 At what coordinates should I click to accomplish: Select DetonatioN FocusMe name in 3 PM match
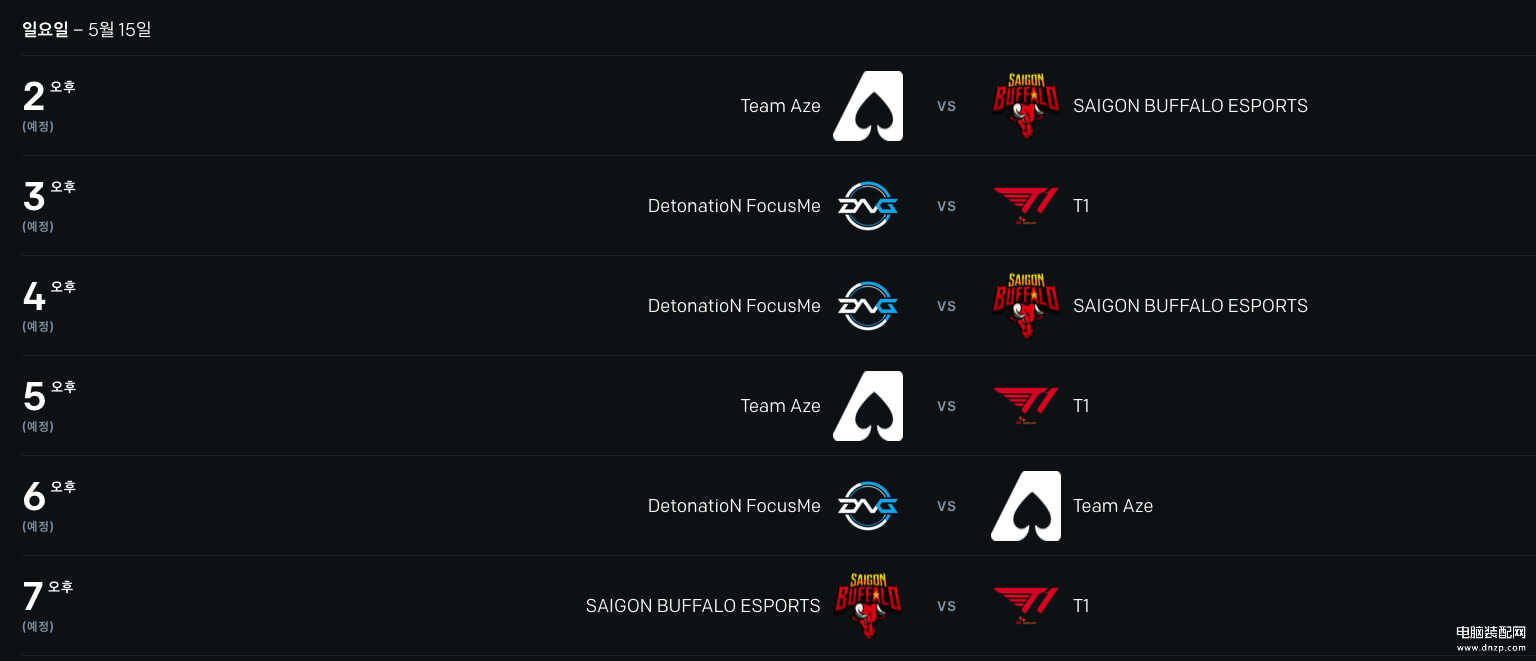(734, 206)
